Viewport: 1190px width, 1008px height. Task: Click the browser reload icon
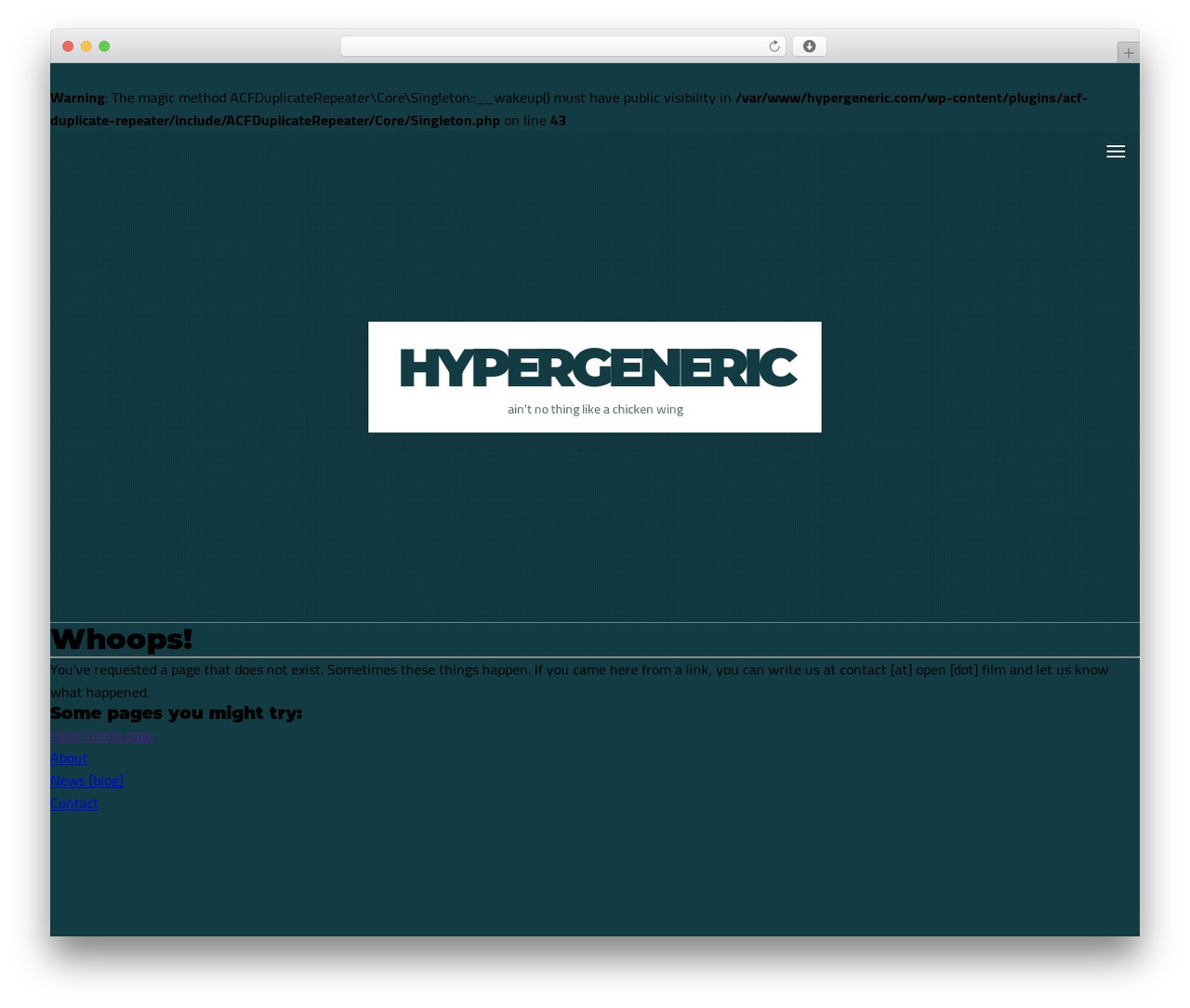(x=773, y=46)
